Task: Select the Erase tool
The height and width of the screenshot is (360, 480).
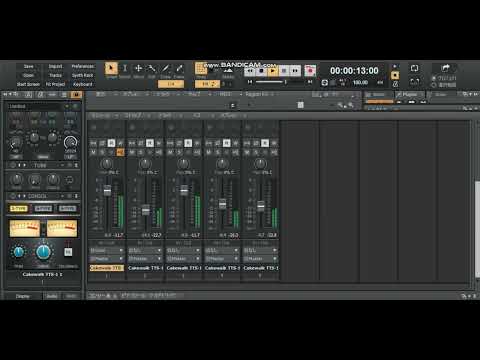Action: [x=179, y=69]
